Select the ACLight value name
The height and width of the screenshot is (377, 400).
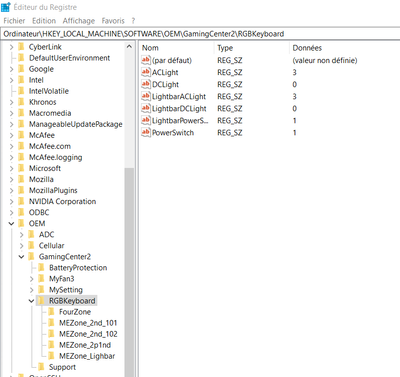click(165, 73)
